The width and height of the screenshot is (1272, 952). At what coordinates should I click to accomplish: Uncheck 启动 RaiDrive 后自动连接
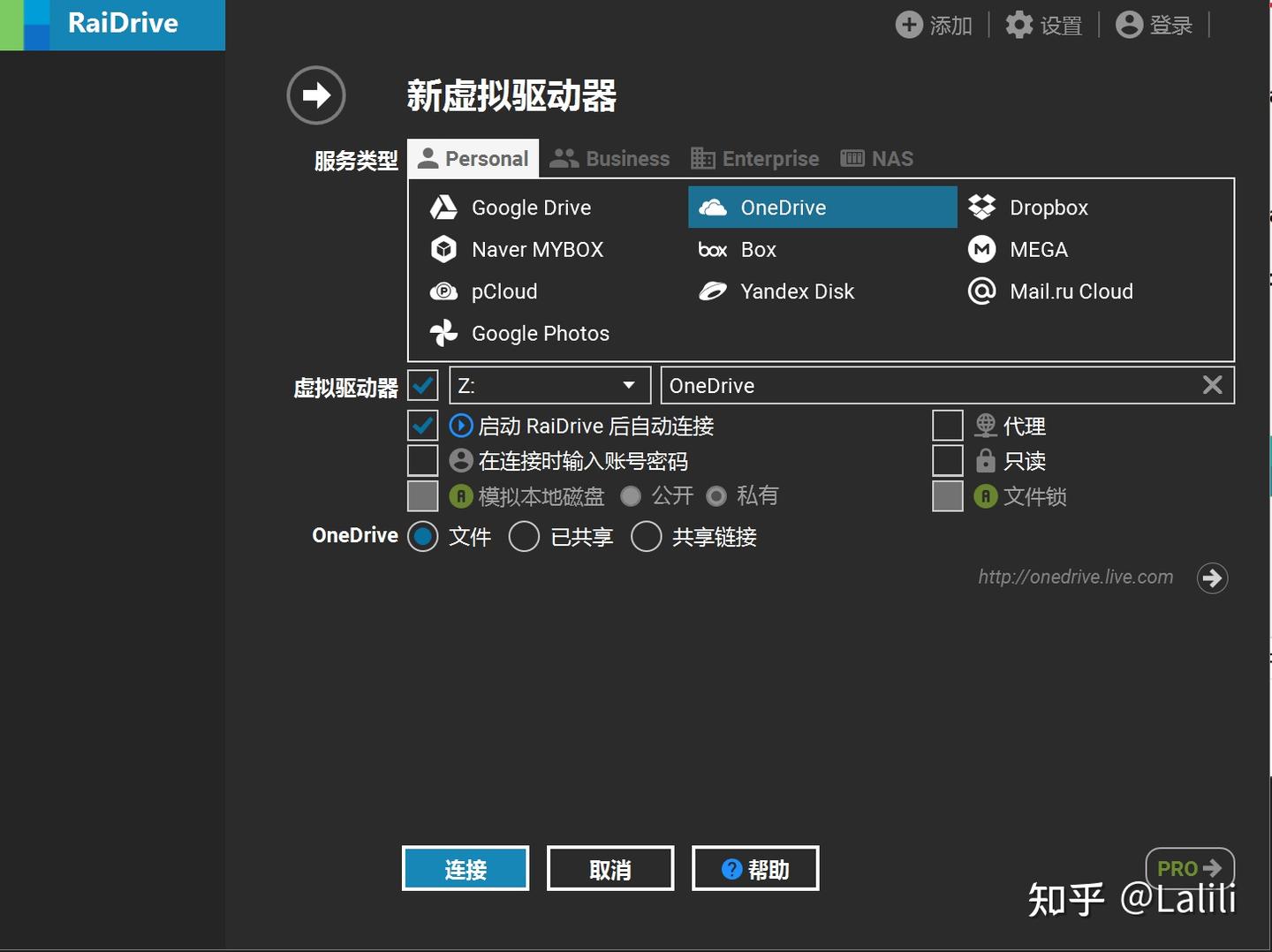click(x=422, y=425)
